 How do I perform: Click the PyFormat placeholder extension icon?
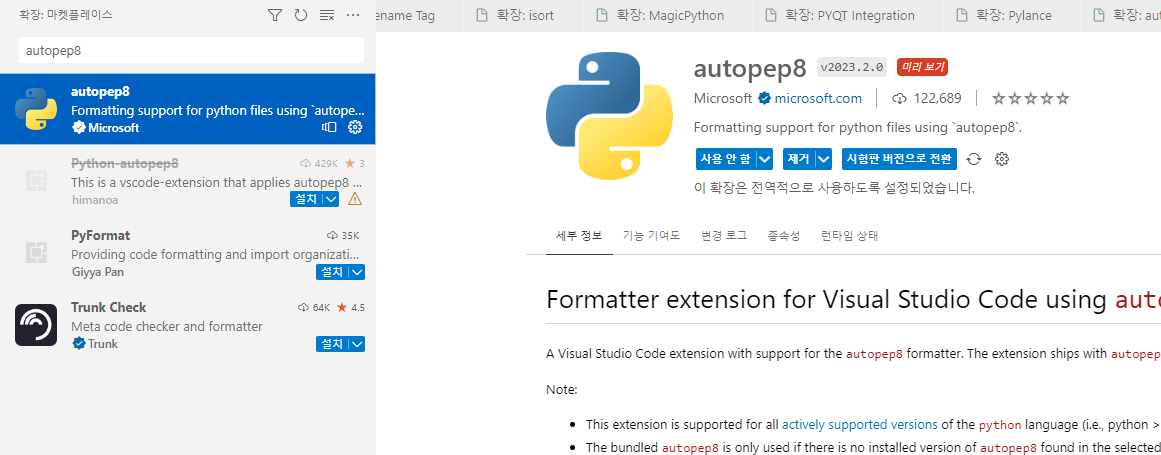[x=36, y=253]
